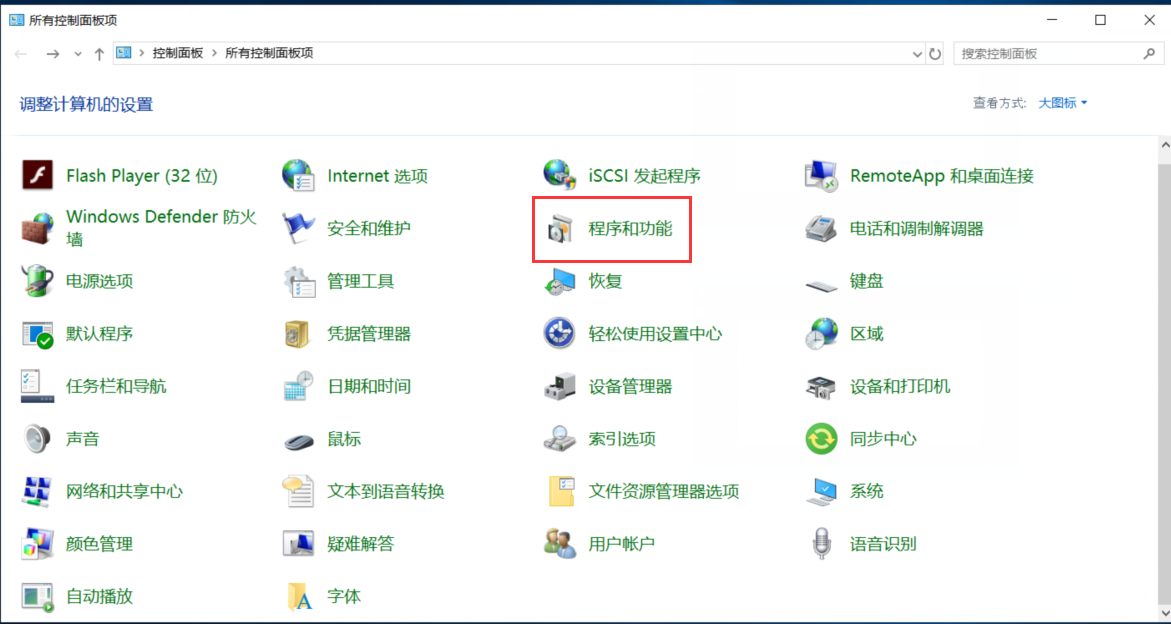Click the 轻松使用设置中心 icon
Image resolution: width=1171 pixels, height=624 pixels.
pos(560,334)
